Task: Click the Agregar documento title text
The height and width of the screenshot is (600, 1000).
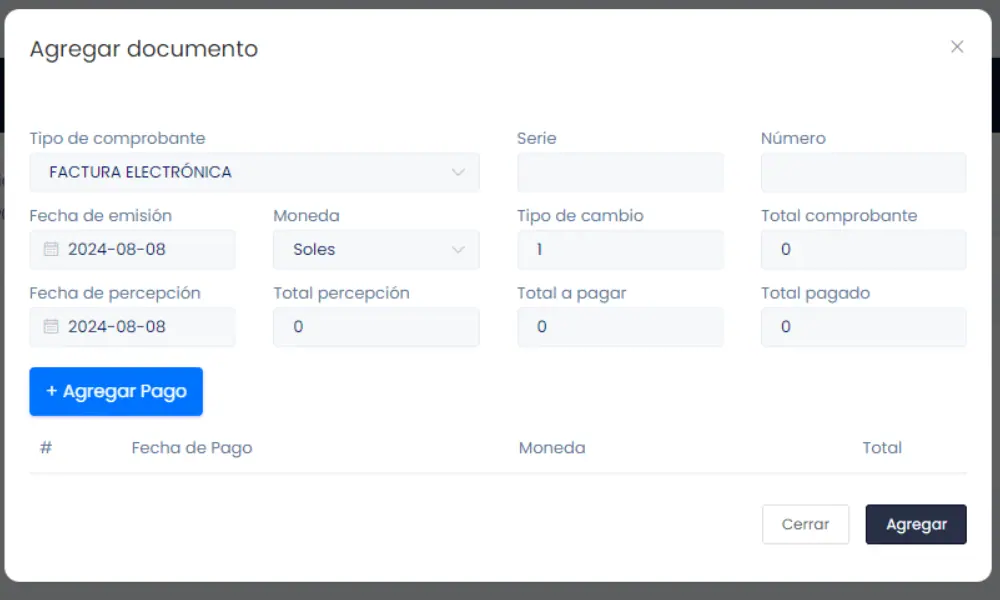Action: point(144,49)
